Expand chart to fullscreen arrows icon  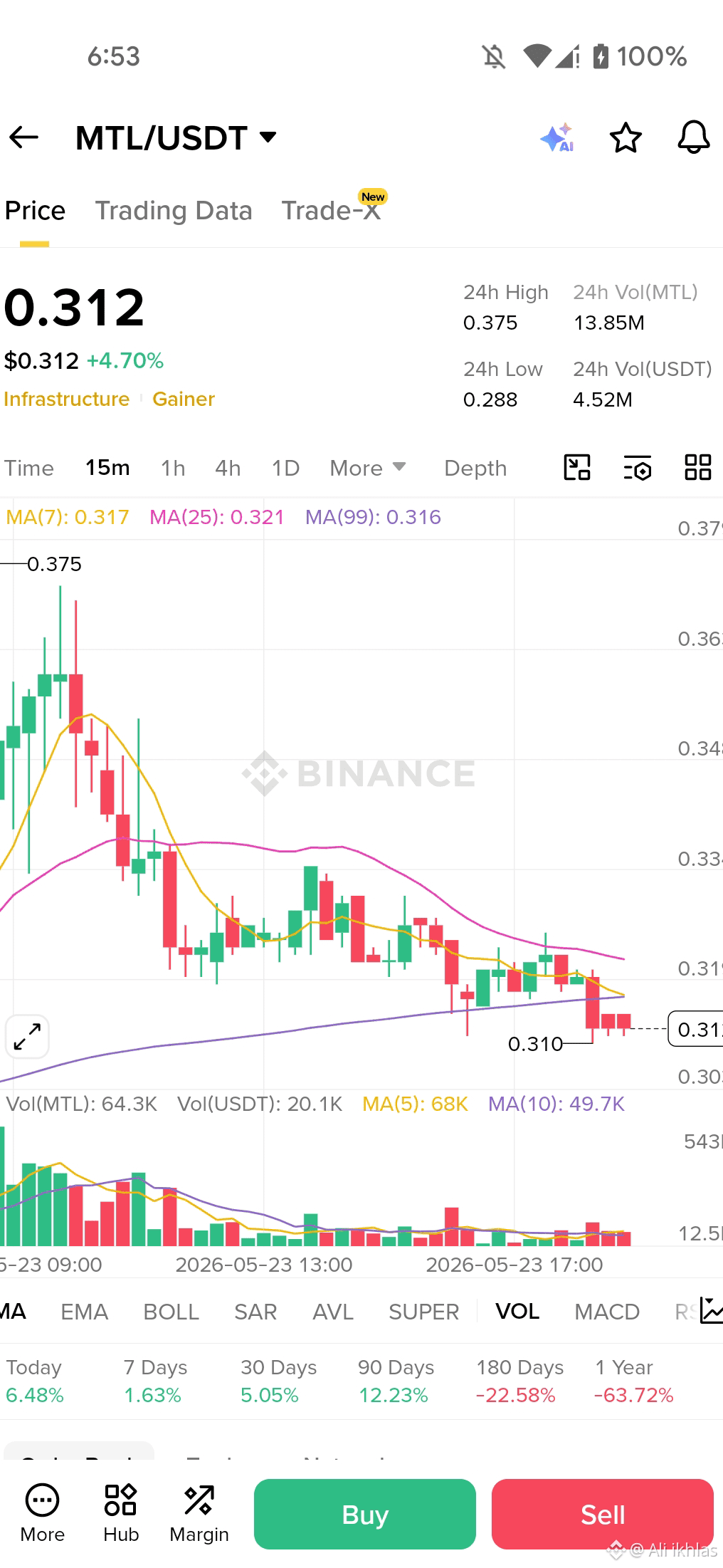point(27,1036)
